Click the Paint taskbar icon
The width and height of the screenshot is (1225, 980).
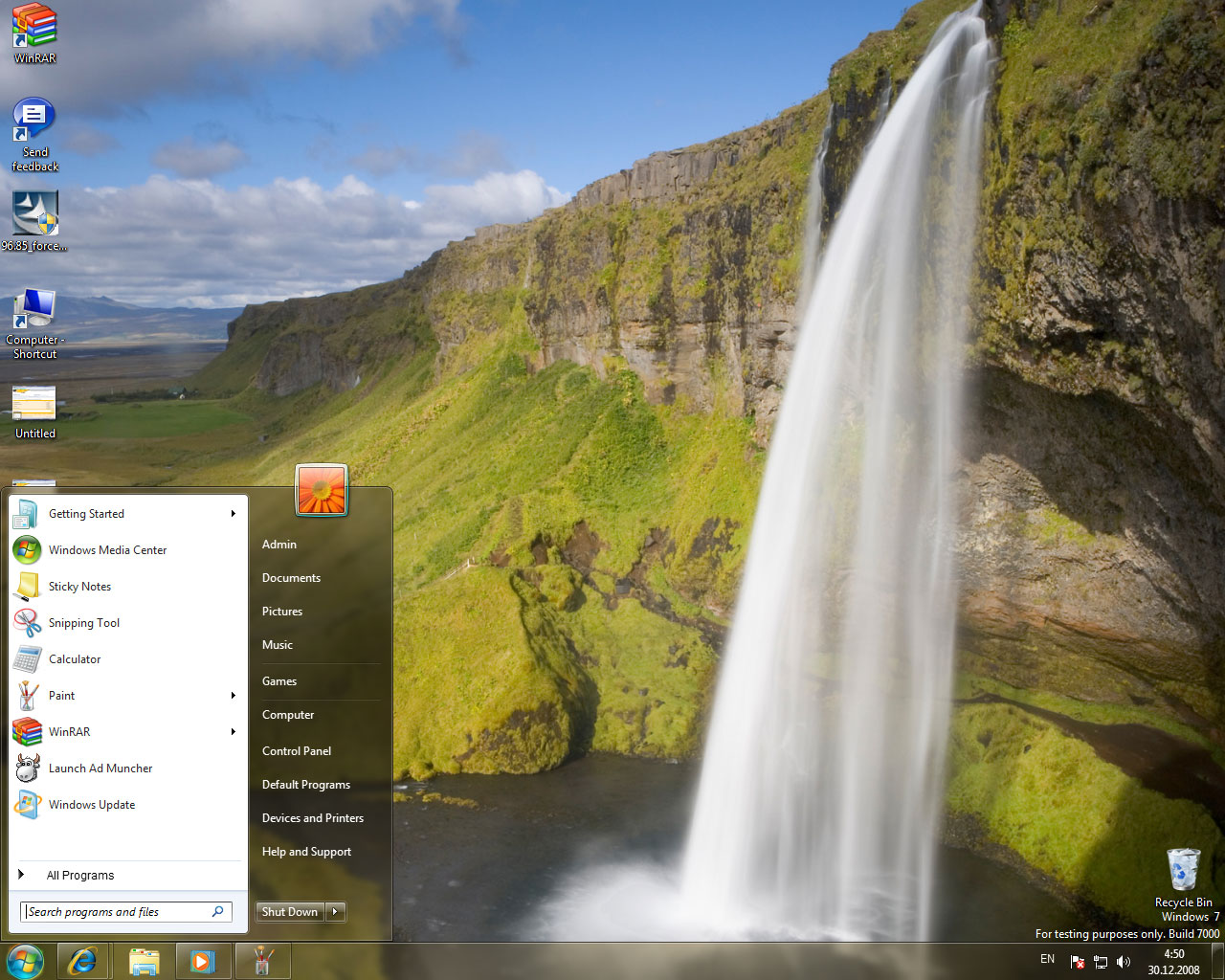(x=262, y=962)
